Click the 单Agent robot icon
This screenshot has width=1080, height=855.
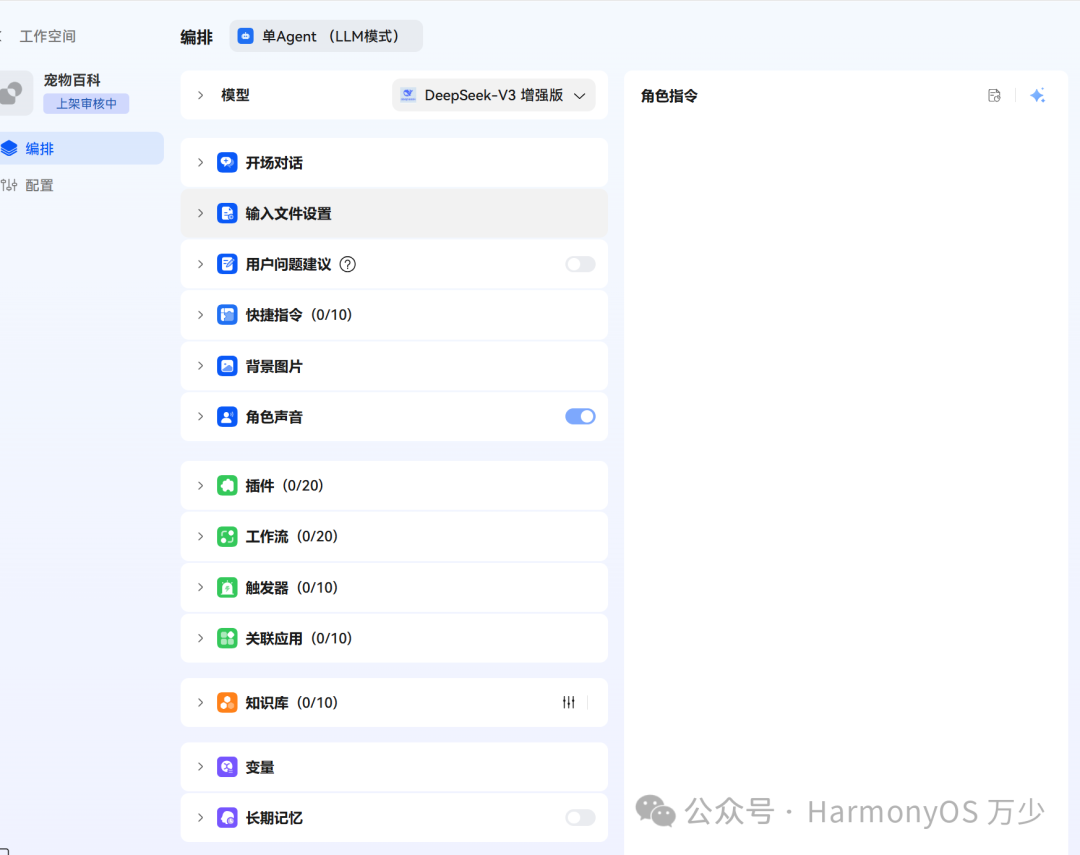246,37
